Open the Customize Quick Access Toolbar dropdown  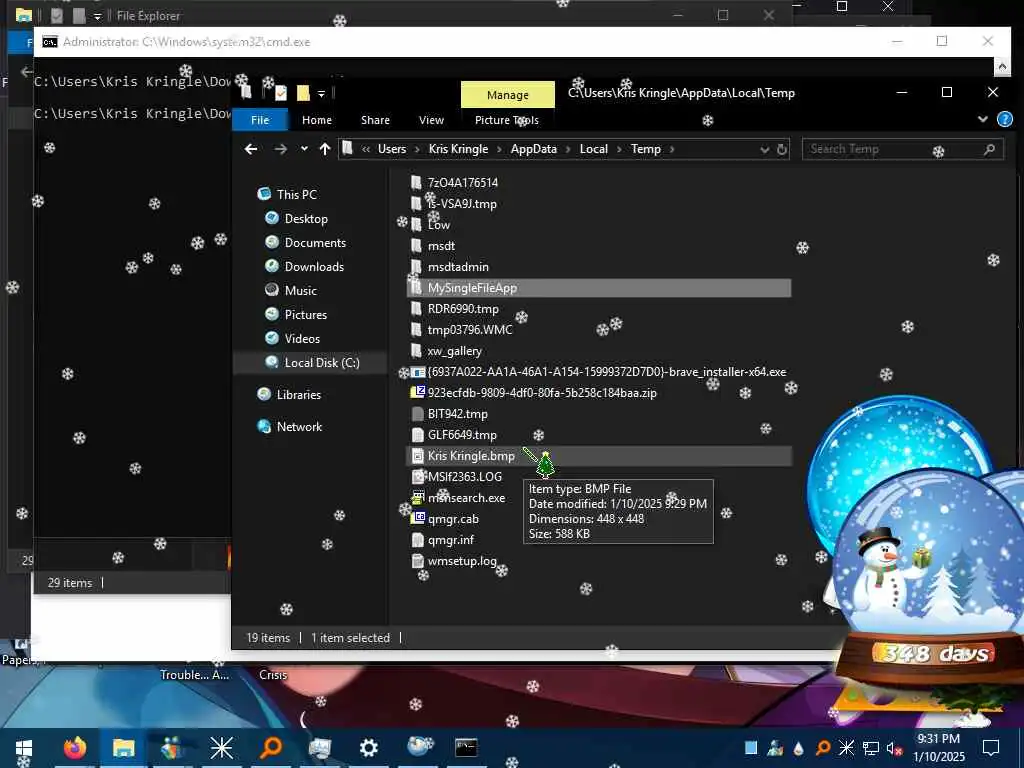coord(321,93)
